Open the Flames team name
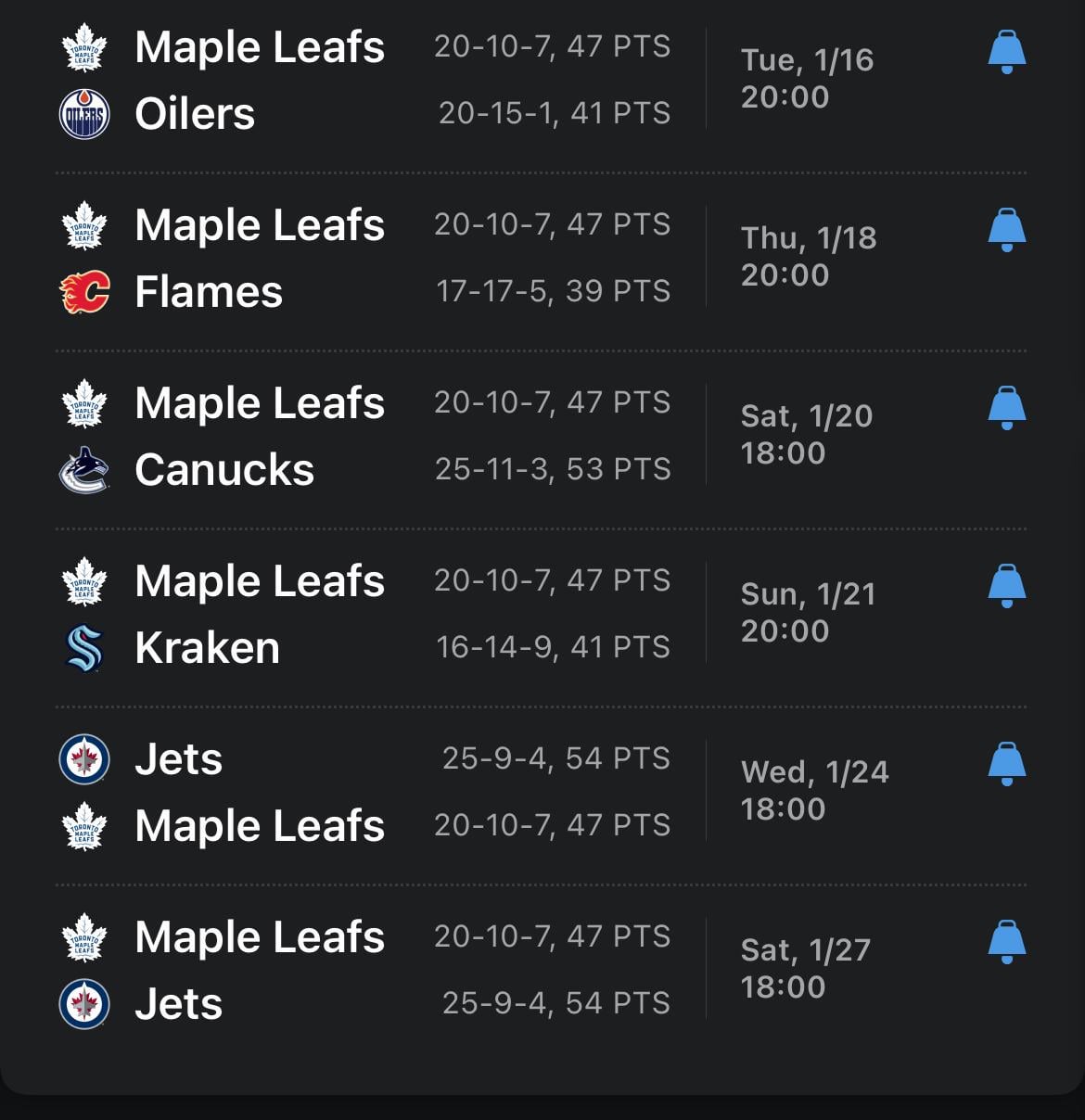1085x1120 pixels. pos(209,292)
